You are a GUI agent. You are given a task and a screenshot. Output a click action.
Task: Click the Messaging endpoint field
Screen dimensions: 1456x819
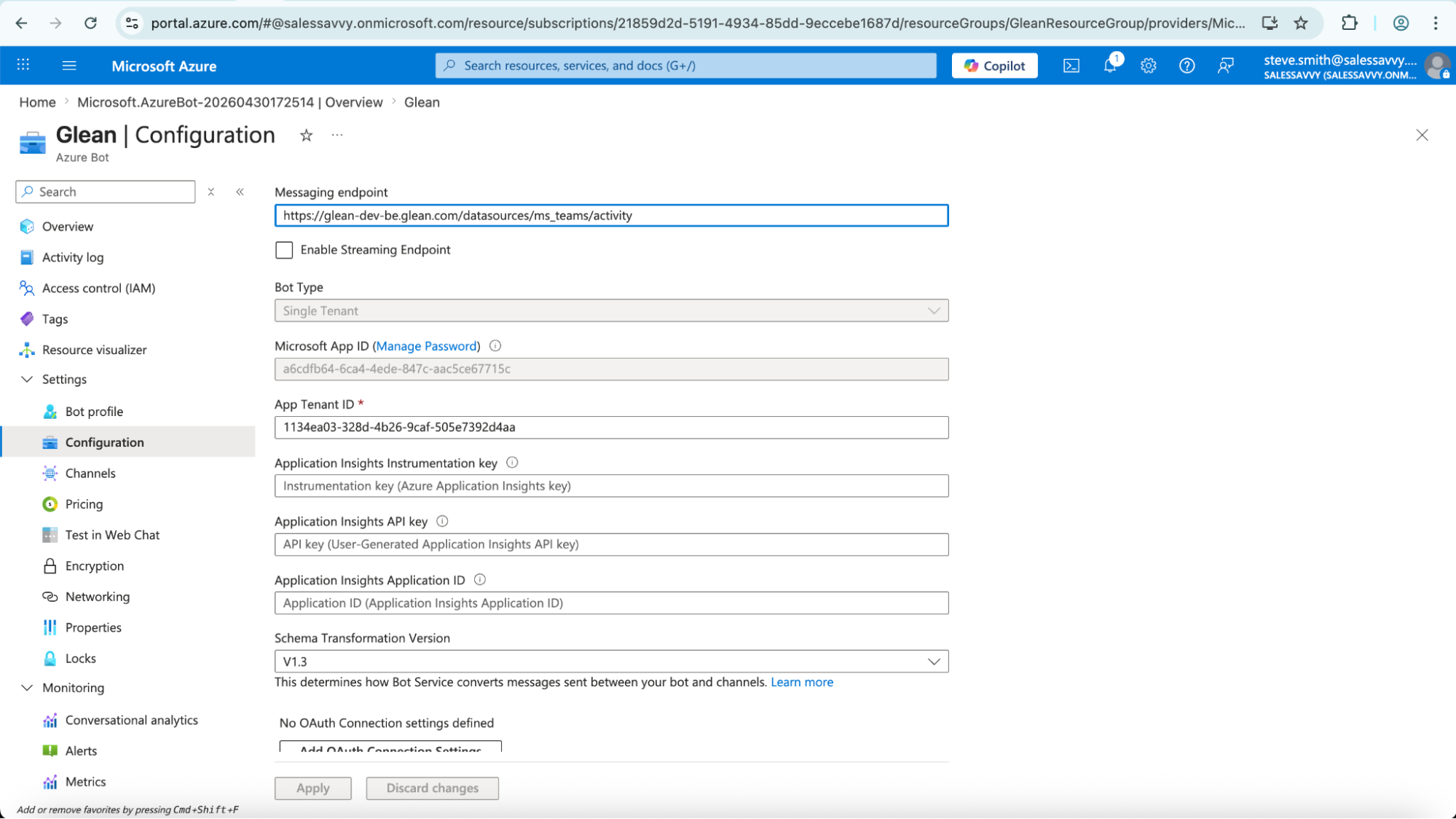click(611, 216)
